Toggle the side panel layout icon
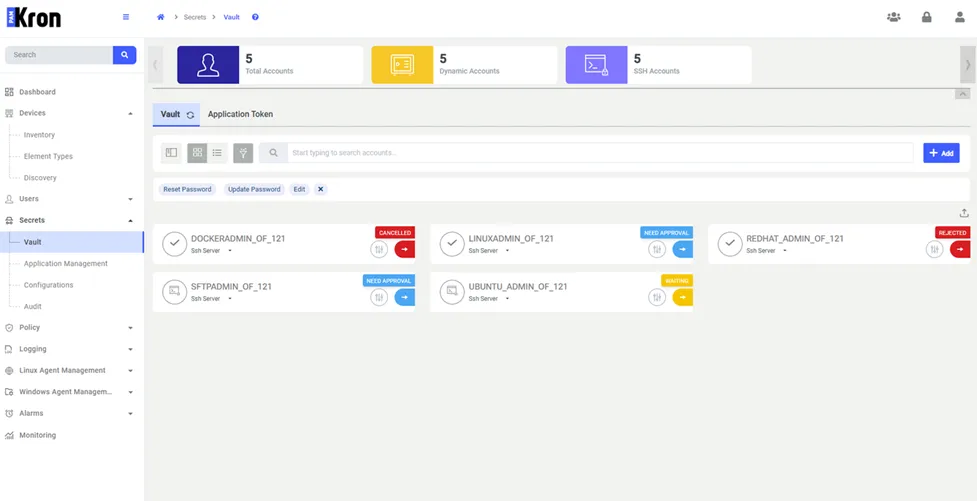 click(x=171, y=153)
